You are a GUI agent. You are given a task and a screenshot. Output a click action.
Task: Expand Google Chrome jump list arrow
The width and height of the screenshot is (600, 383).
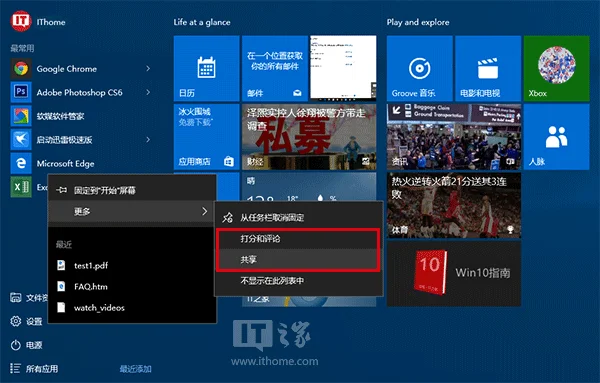(x=148, y=68)
